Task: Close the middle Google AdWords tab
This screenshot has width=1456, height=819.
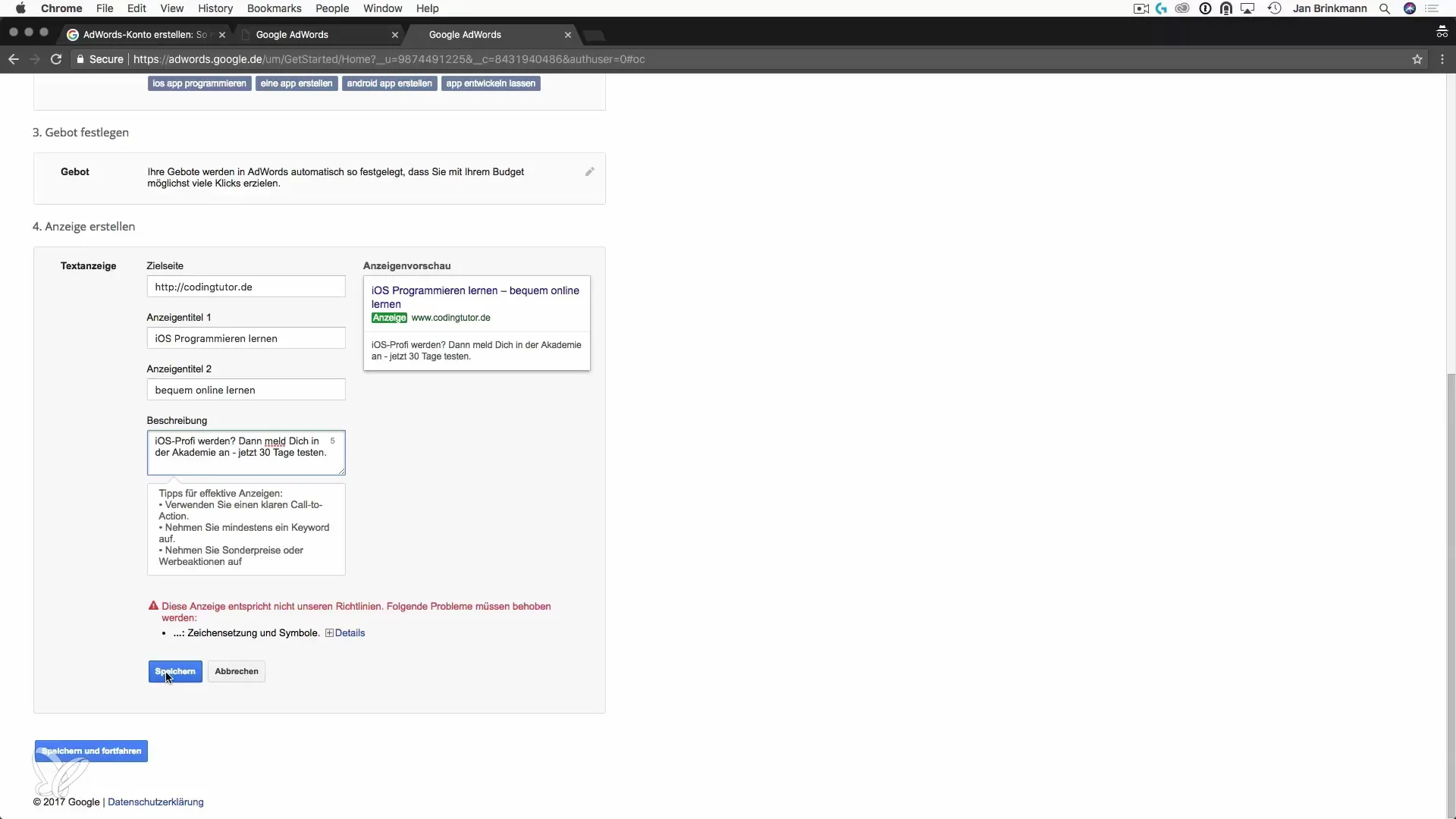Action: (x=395, y=35)
